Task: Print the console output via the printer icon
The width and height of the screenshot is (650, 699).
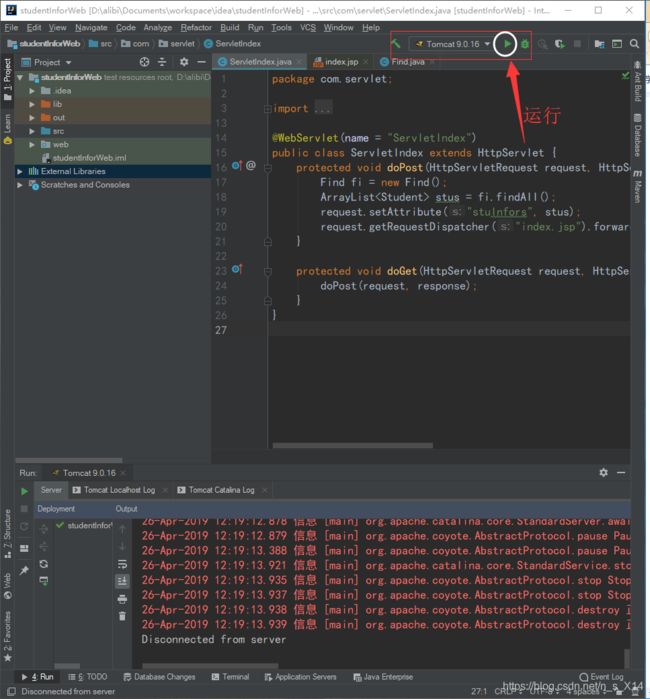Action: tap(122, 599)
